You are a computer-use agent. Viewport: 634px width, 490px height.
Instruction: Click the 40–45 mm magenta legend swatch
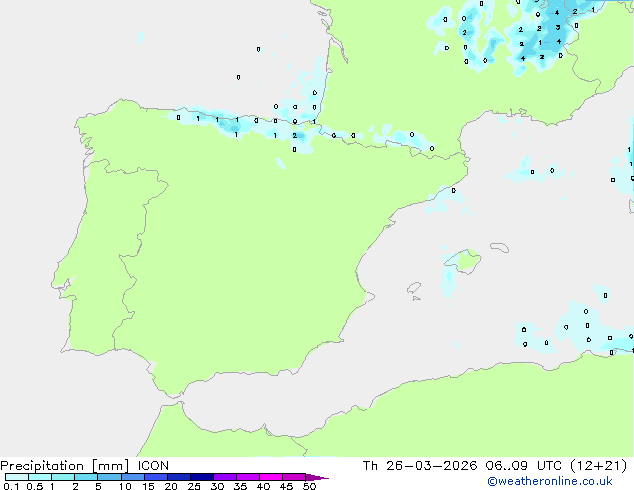[x=271, y=477]
